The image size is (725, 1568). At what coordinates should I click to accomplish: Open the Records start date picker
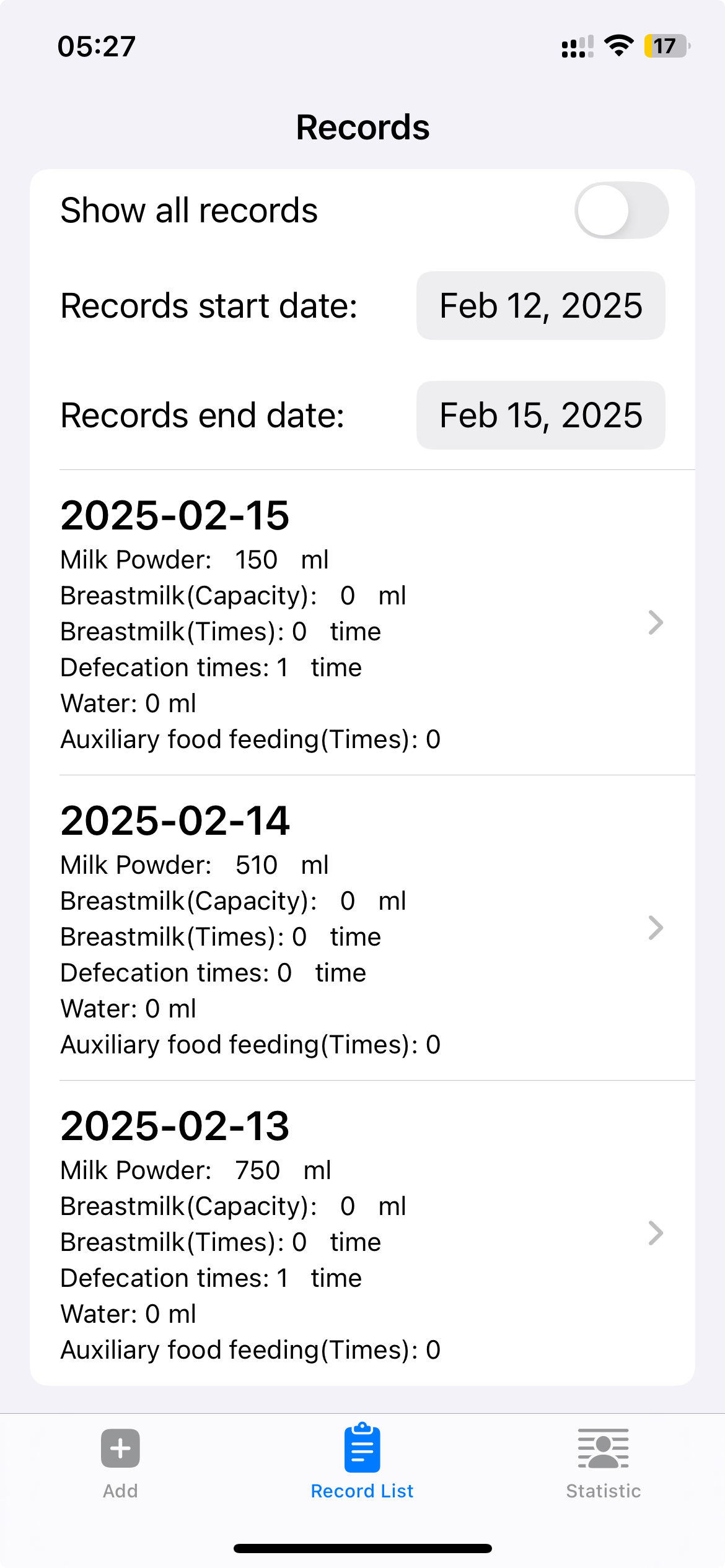coord(540,306)
